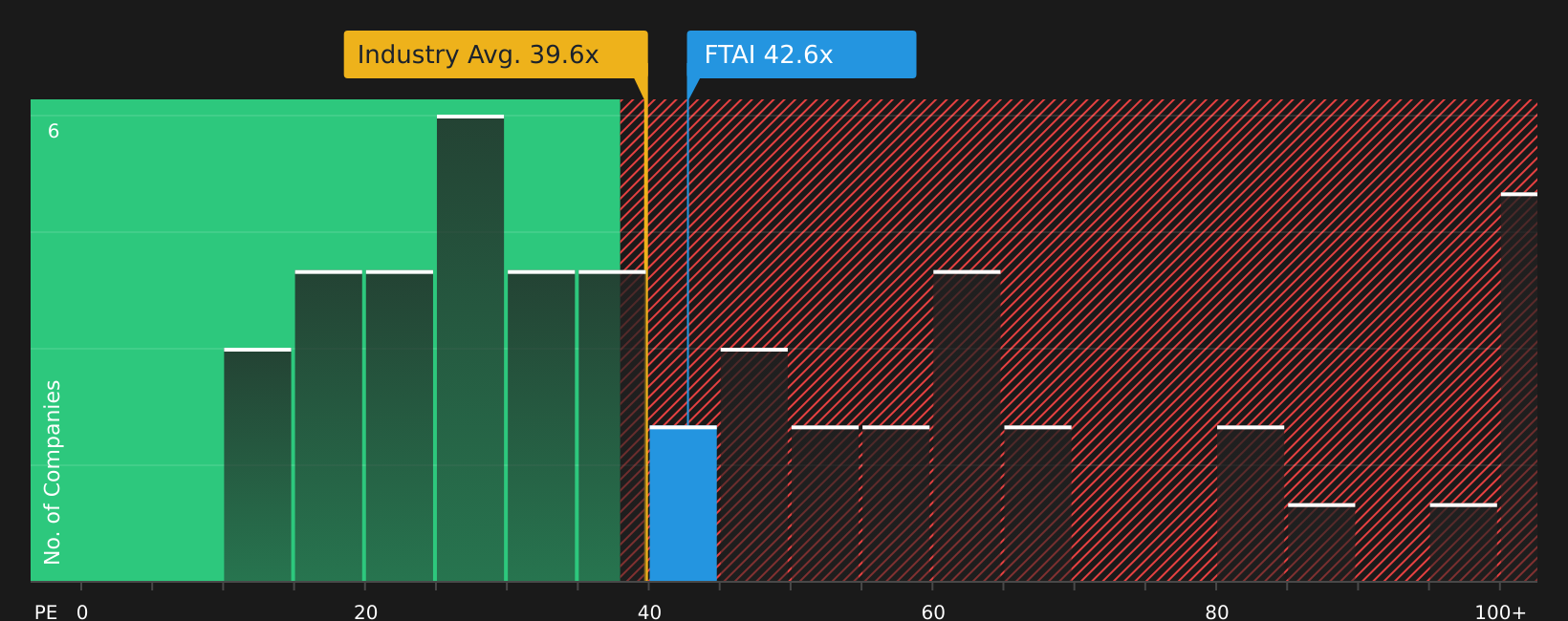Select the bar for PE range 85-90
The image size is (1568, 621).
pos(1321,543)
